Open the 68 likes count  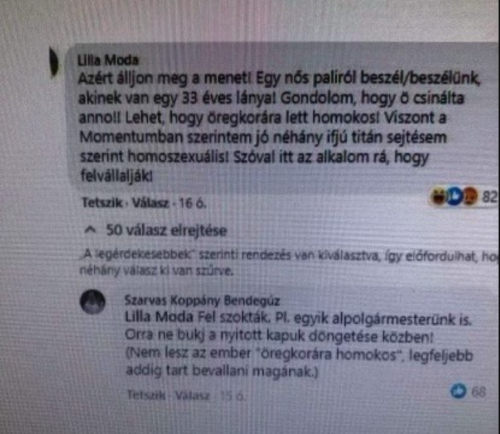coord(478,392)
